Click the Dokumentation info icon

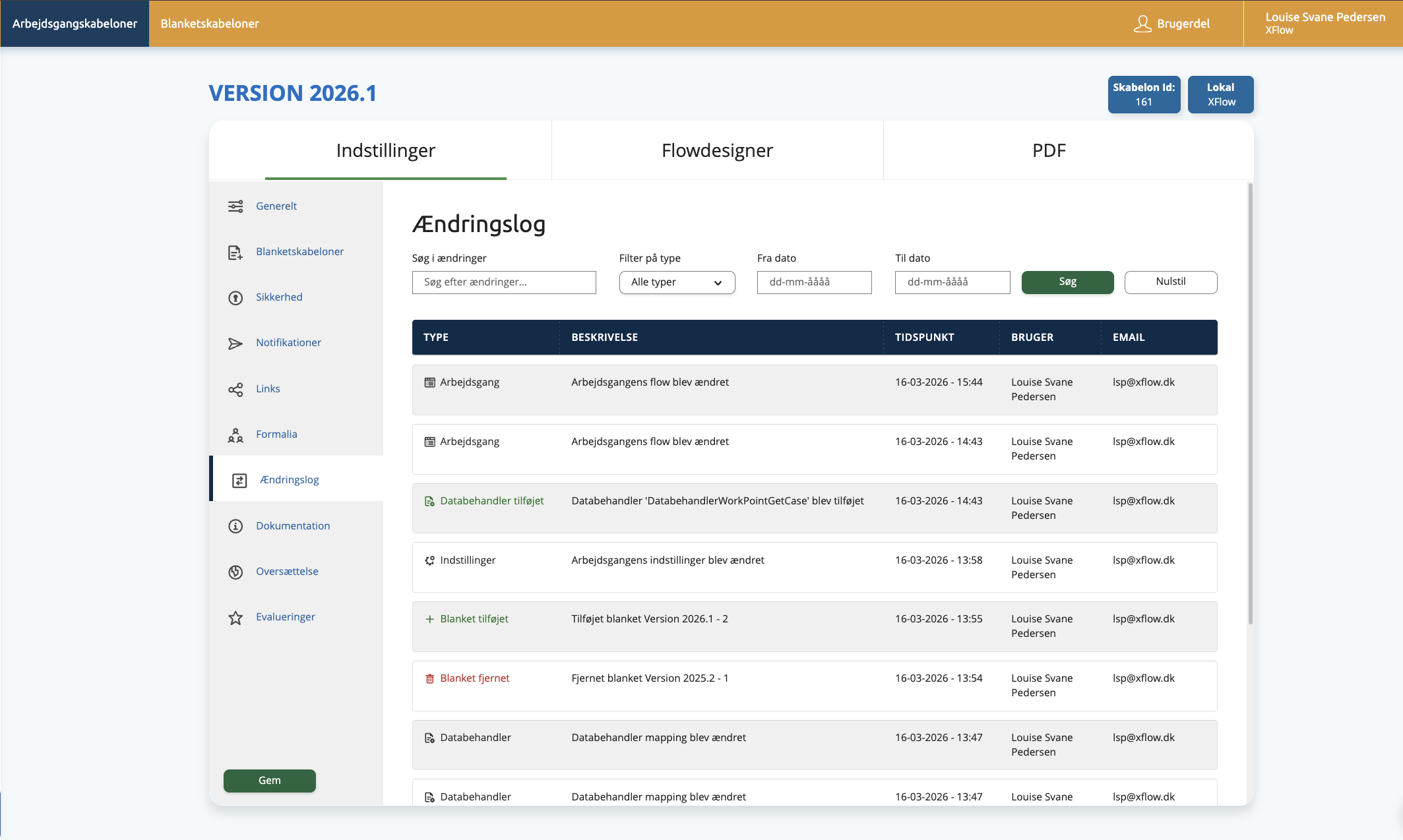coord(235,526)
